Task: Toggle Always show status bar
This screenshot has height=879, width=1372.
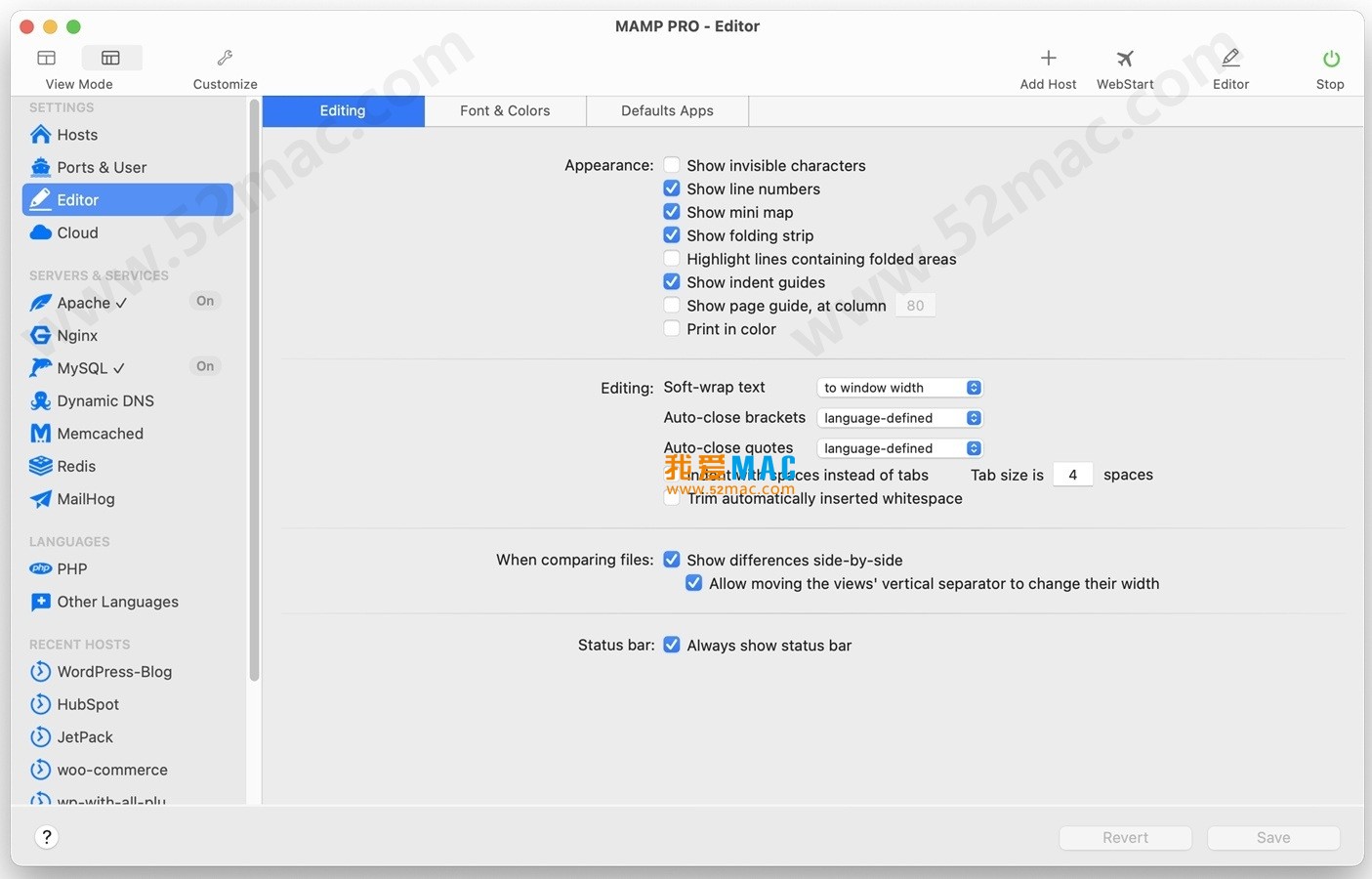Action: click(x=672, y=645)
